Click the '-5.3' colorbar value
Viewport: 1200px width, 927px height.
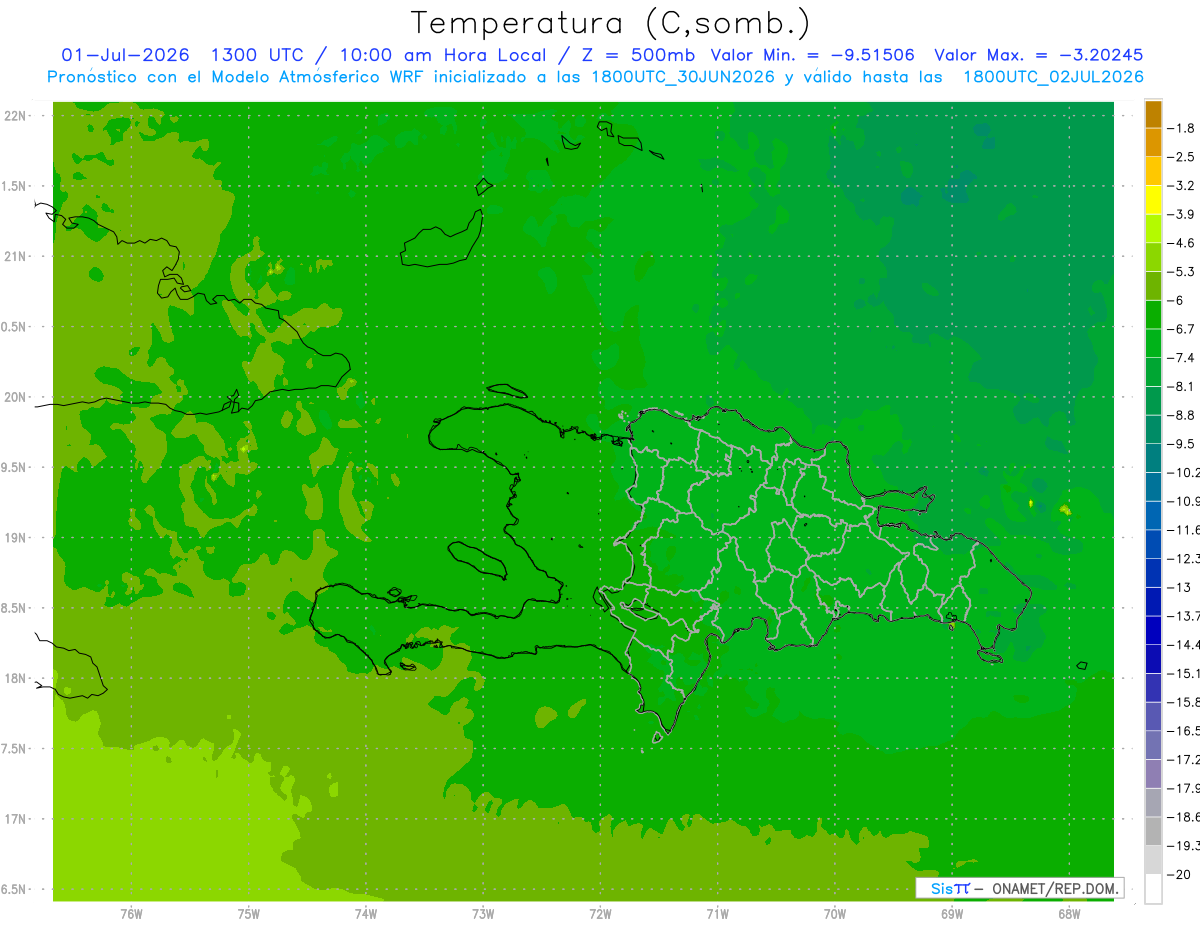point(1182,271)
